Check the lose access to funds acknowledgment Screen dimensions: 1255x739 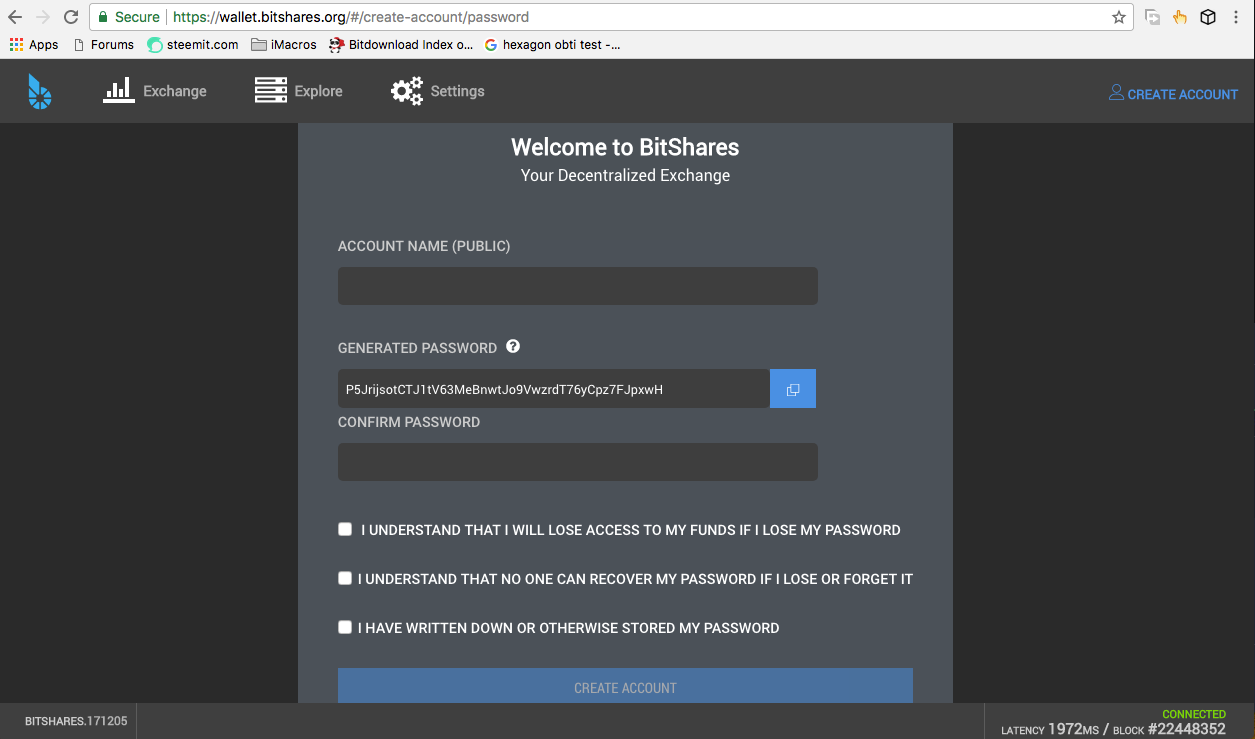(x=345, y=529)
